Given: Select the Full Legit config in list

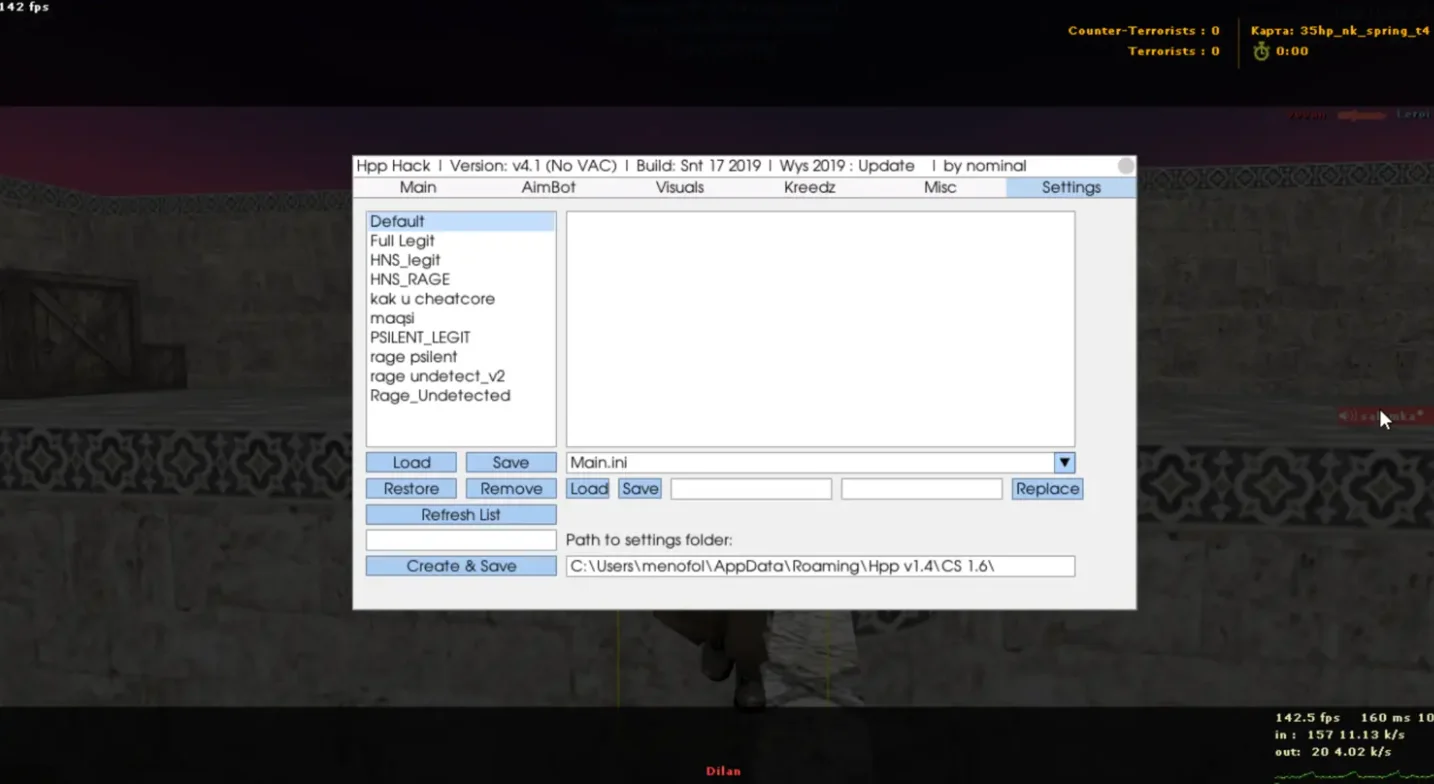Looking at the screenshot, I should [402, 241].
